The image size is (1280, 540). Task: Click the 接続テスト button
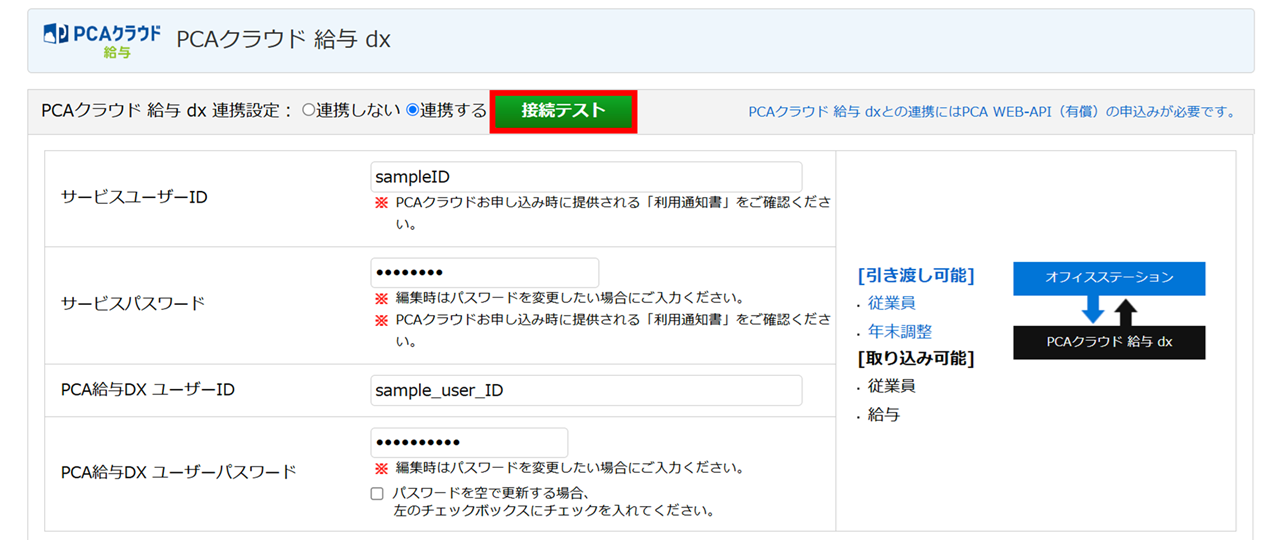563,111
